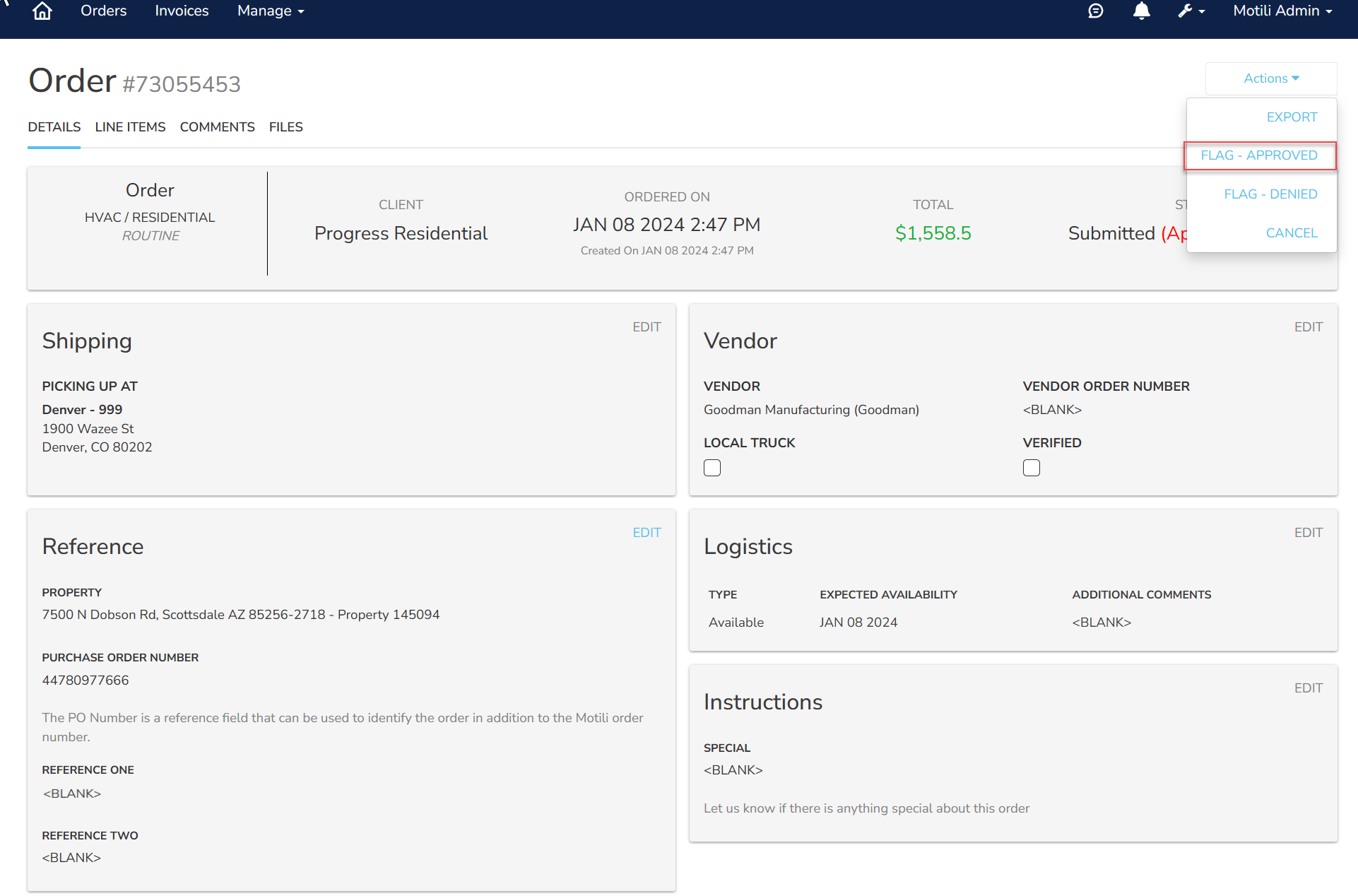
Task: Toggle the Local Truck checkbox
Action: pyautogui.click(x=712, y=468)
